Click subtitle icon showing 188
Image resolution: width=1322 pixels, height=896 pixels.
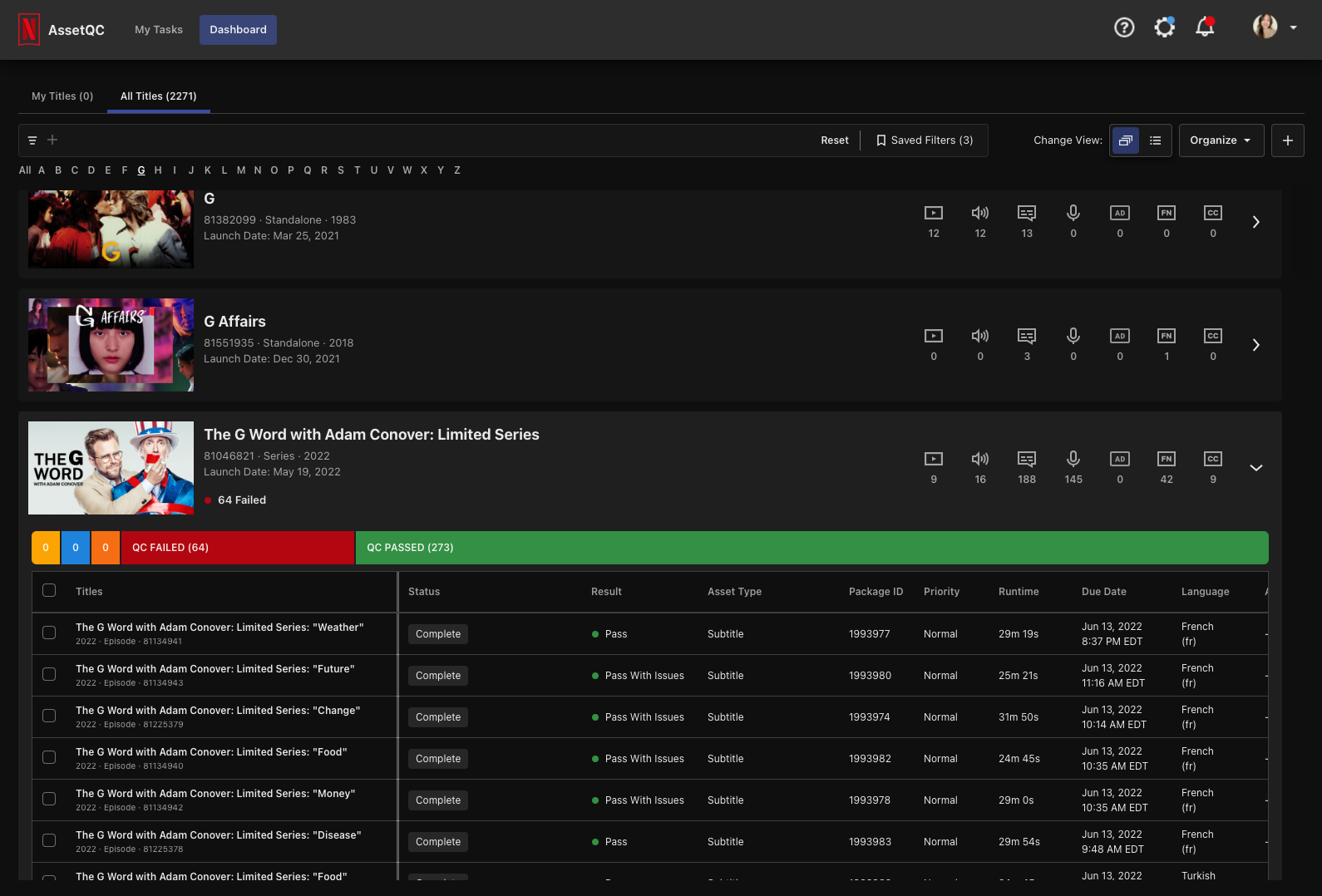click(x=1027, y=459)
